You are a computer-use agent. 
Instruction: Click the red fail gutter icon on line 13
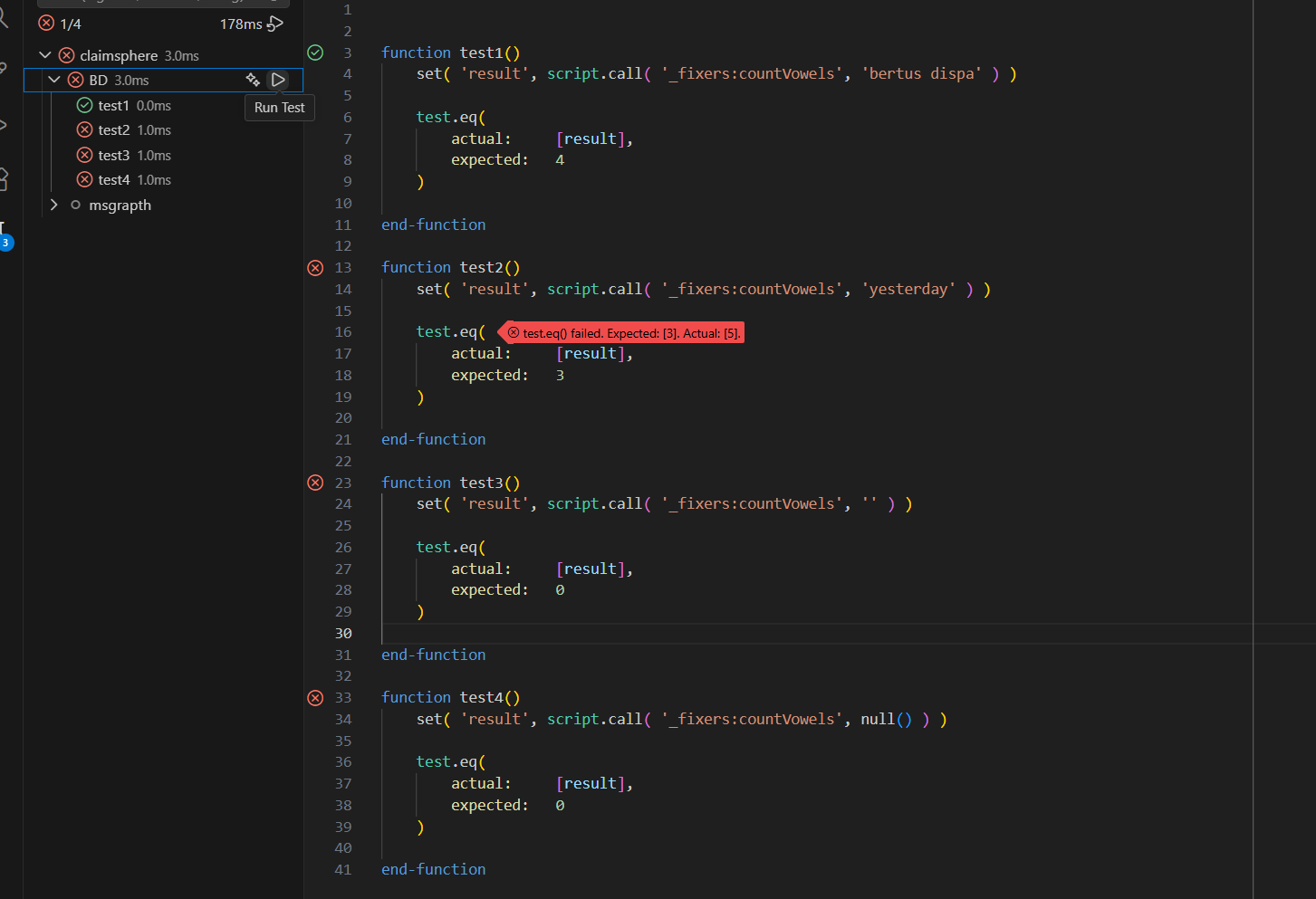tap(315, 268)
